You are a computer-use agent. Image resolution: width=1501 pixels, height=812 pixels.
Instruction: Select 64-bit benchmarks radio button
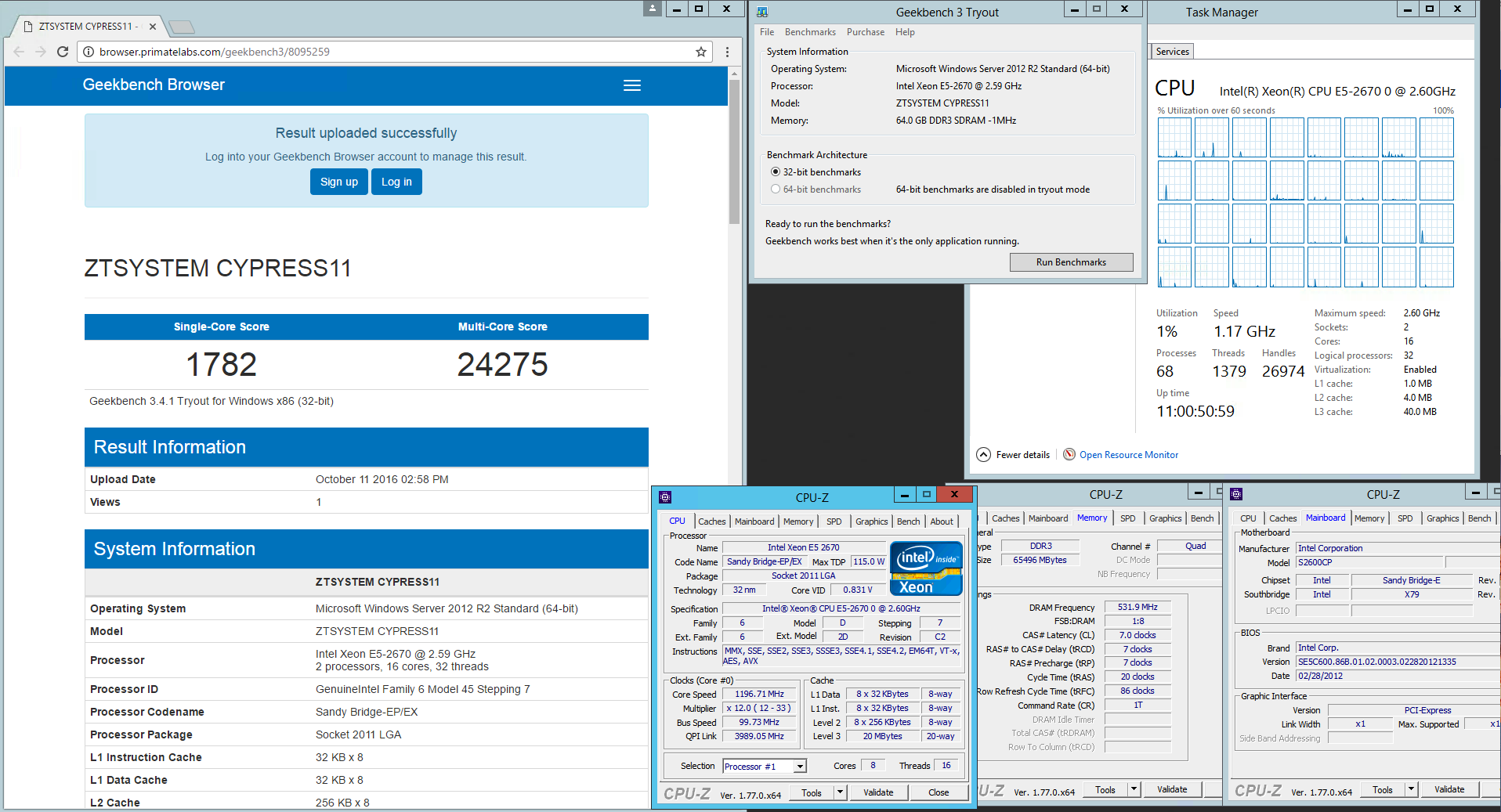(776, 189)
